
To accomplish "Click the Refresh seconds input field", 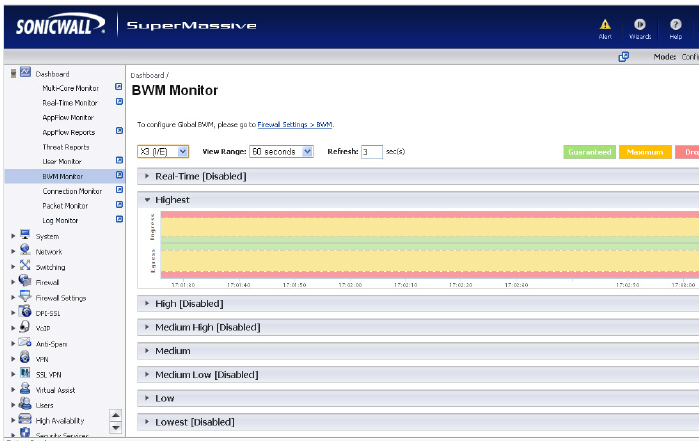I will pyautogui.click(x=372, y=152).
